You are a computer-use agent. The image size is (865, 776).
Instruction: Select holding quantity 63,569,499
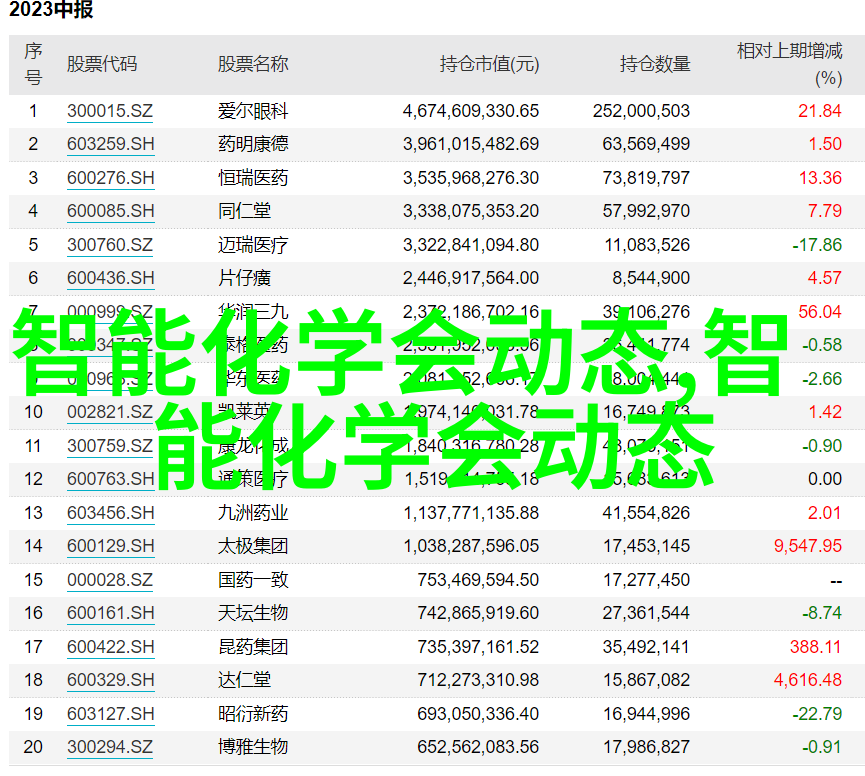point(646,145)
